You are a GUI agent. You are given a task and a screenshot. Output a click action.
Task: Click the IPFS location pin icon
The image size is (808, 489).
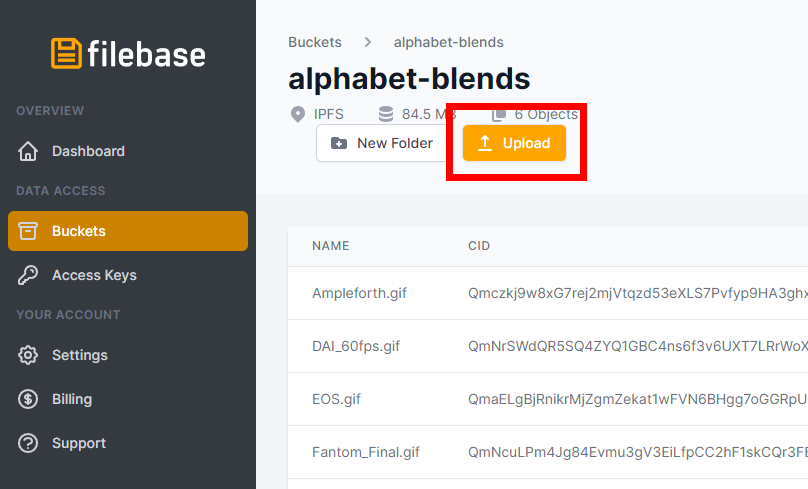click(x=298, y=114)
